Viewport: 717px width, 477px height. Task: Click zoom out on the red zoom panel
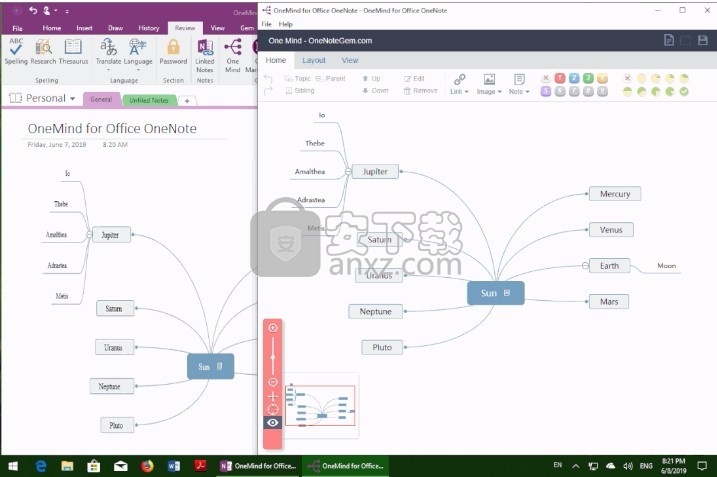273,382
